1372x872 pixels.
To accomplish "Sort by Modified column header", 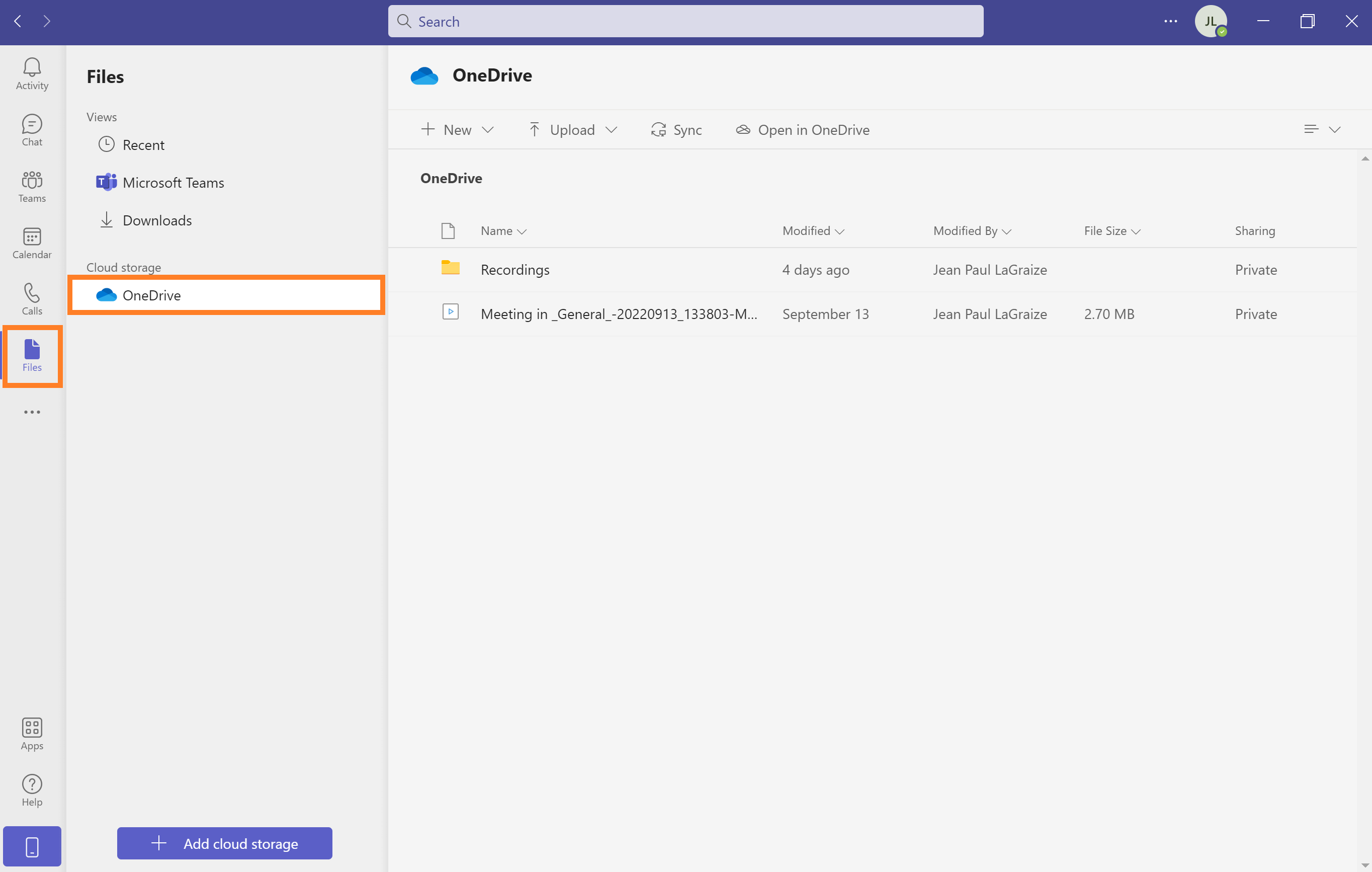I will [813, 231].
